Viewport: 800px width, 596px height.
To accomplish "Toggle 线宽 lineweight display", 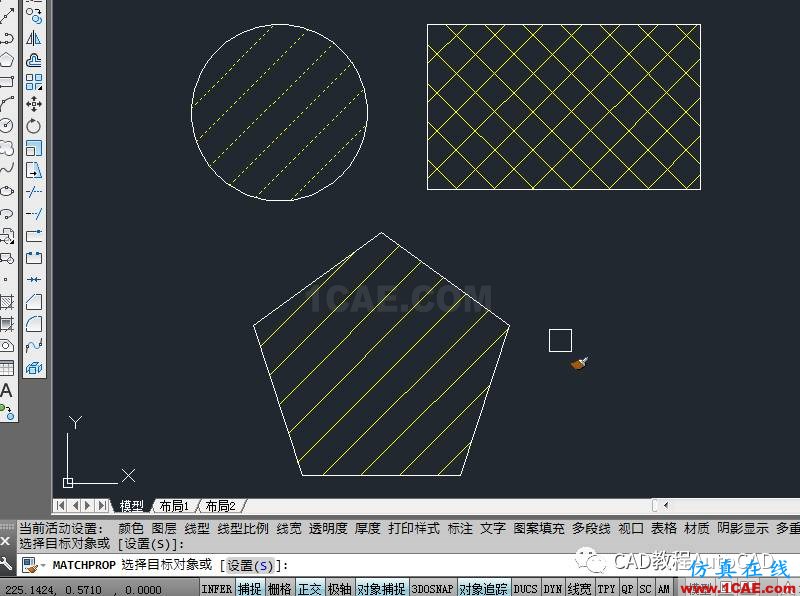I will [580, 588].
